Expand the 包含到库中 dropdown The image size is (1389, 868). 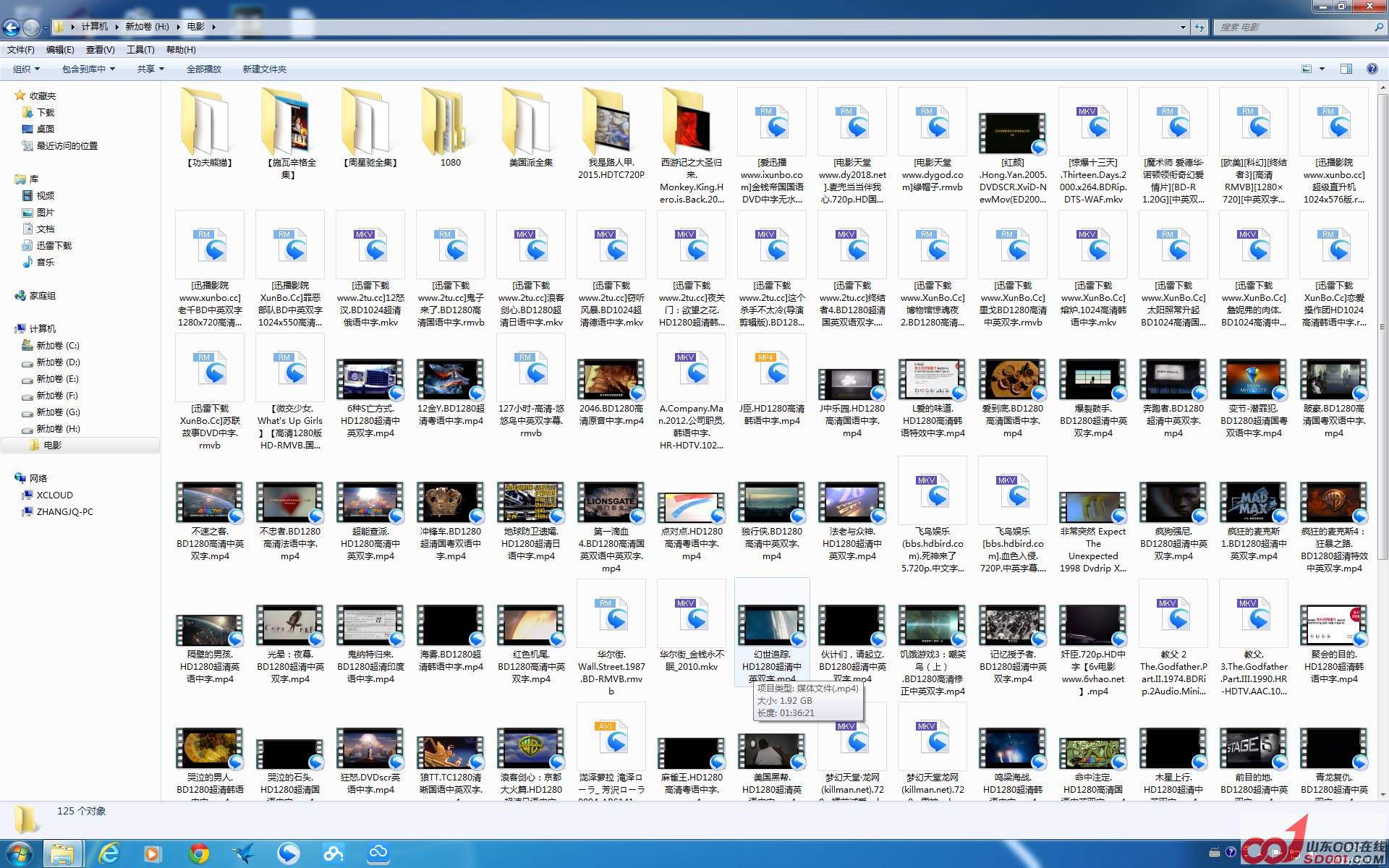[88, 69]
